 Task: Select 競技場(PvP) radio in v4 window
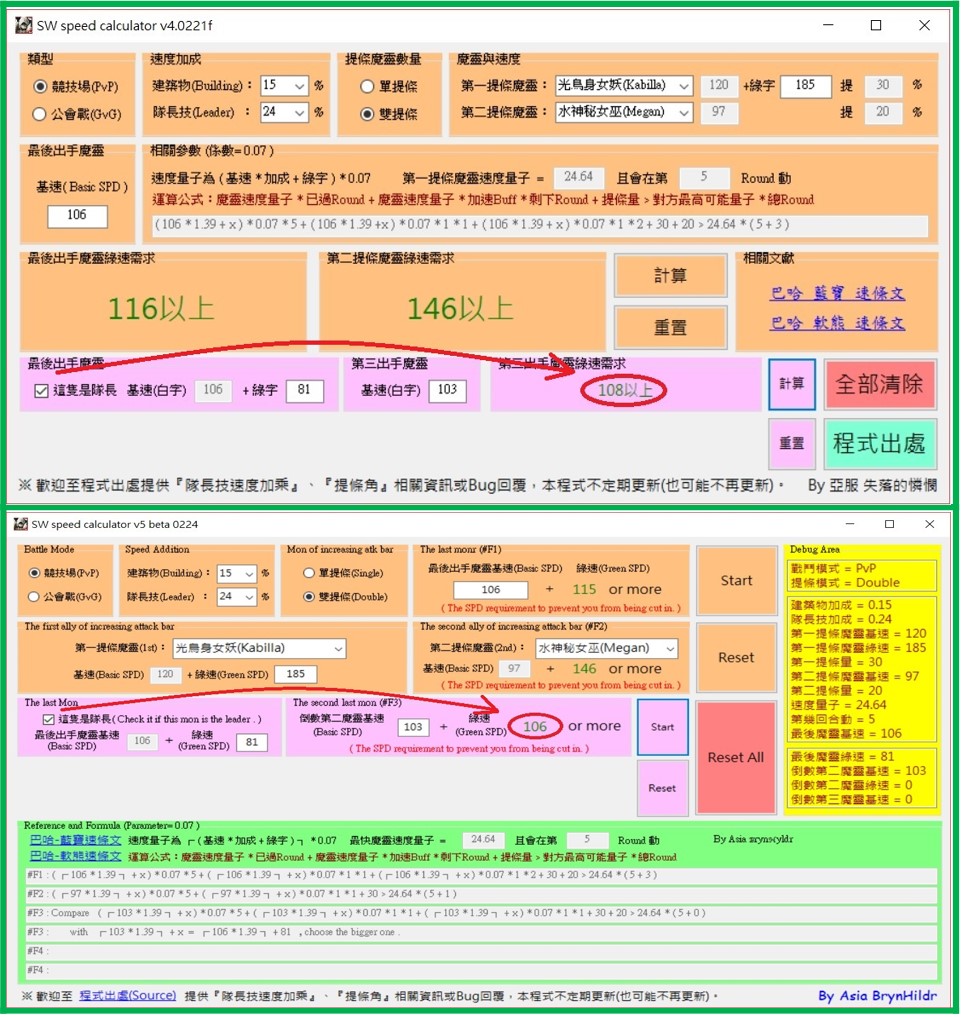(x=40, y=86)
